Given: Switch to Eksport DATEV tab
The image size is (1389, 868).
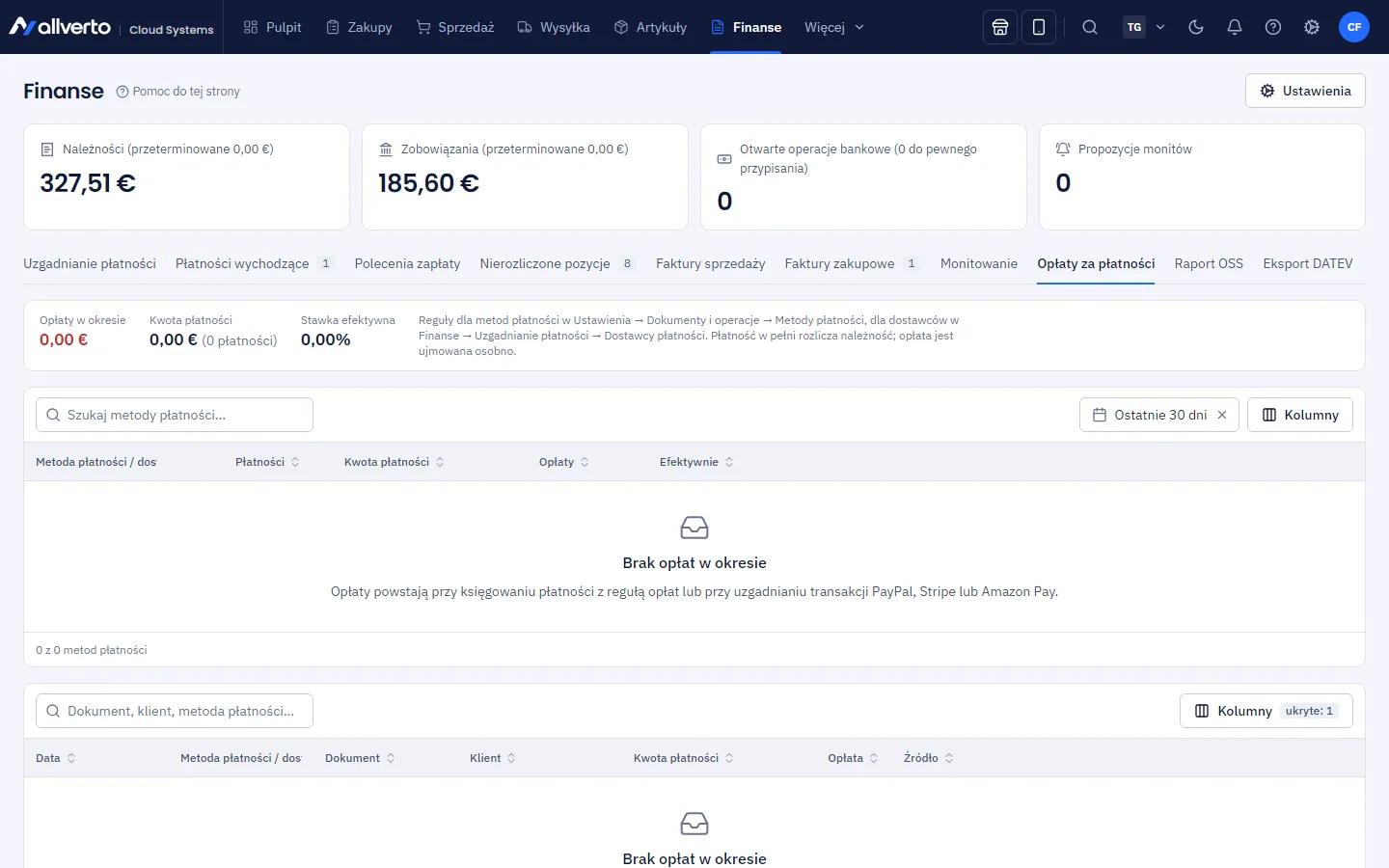Looking at the screenshot, I should coord(1308,263).
